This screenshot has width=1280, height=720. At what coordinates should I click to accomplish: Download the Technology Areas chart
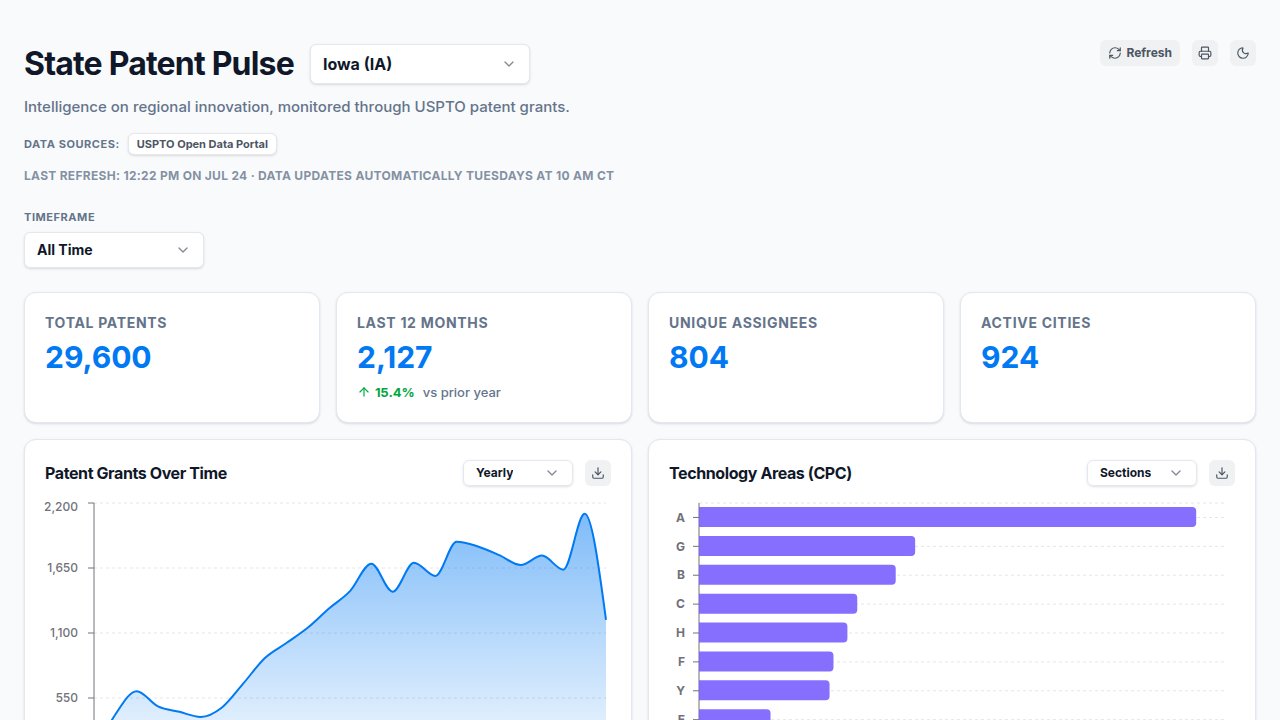tap(1222, 473)
